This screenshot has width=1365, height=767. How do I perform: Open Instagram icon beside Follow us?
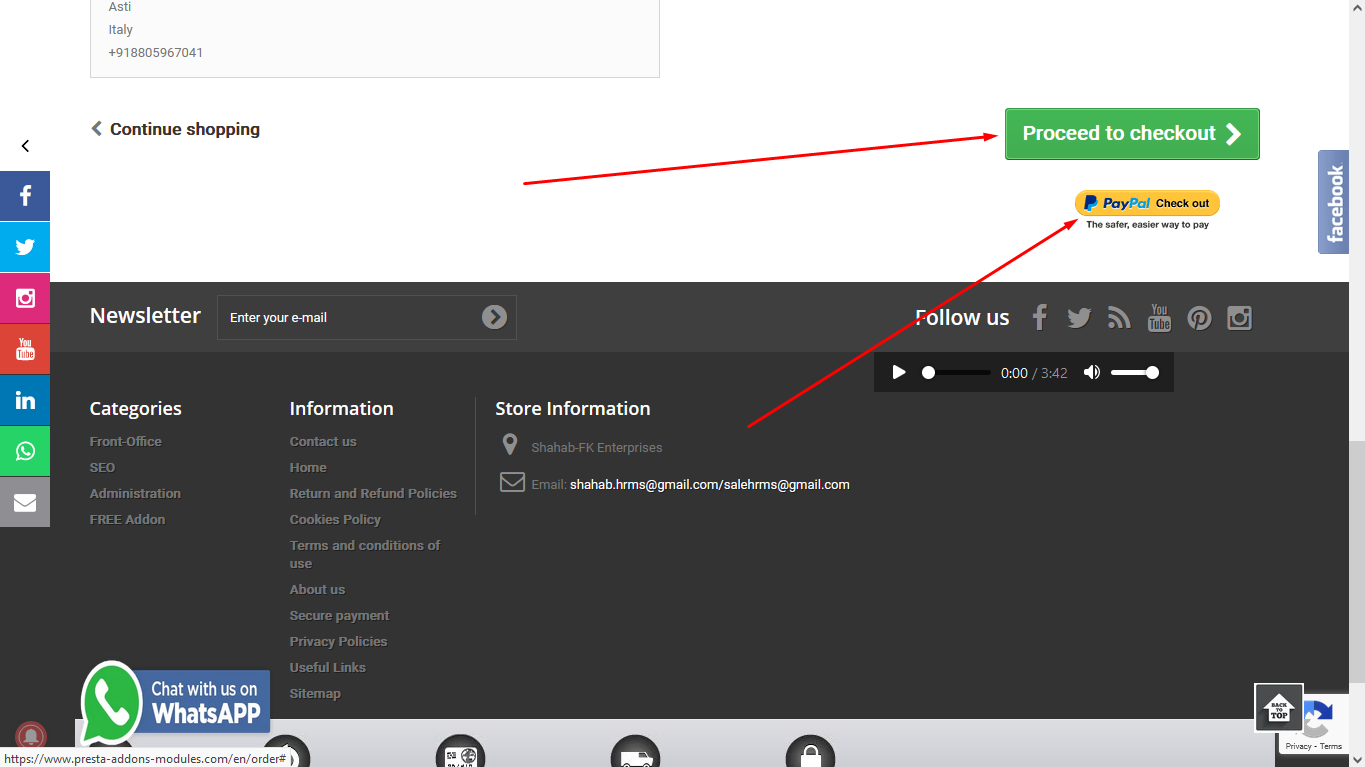click(1240, 318)
